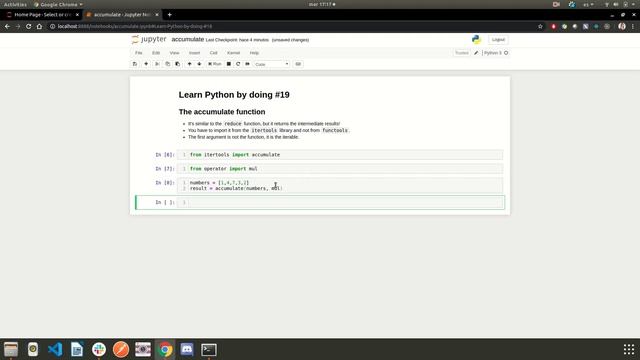Open the Files app in the dock
Image resolution: width=640 pixels, height=360 pixels.
[x=11, y=349]
